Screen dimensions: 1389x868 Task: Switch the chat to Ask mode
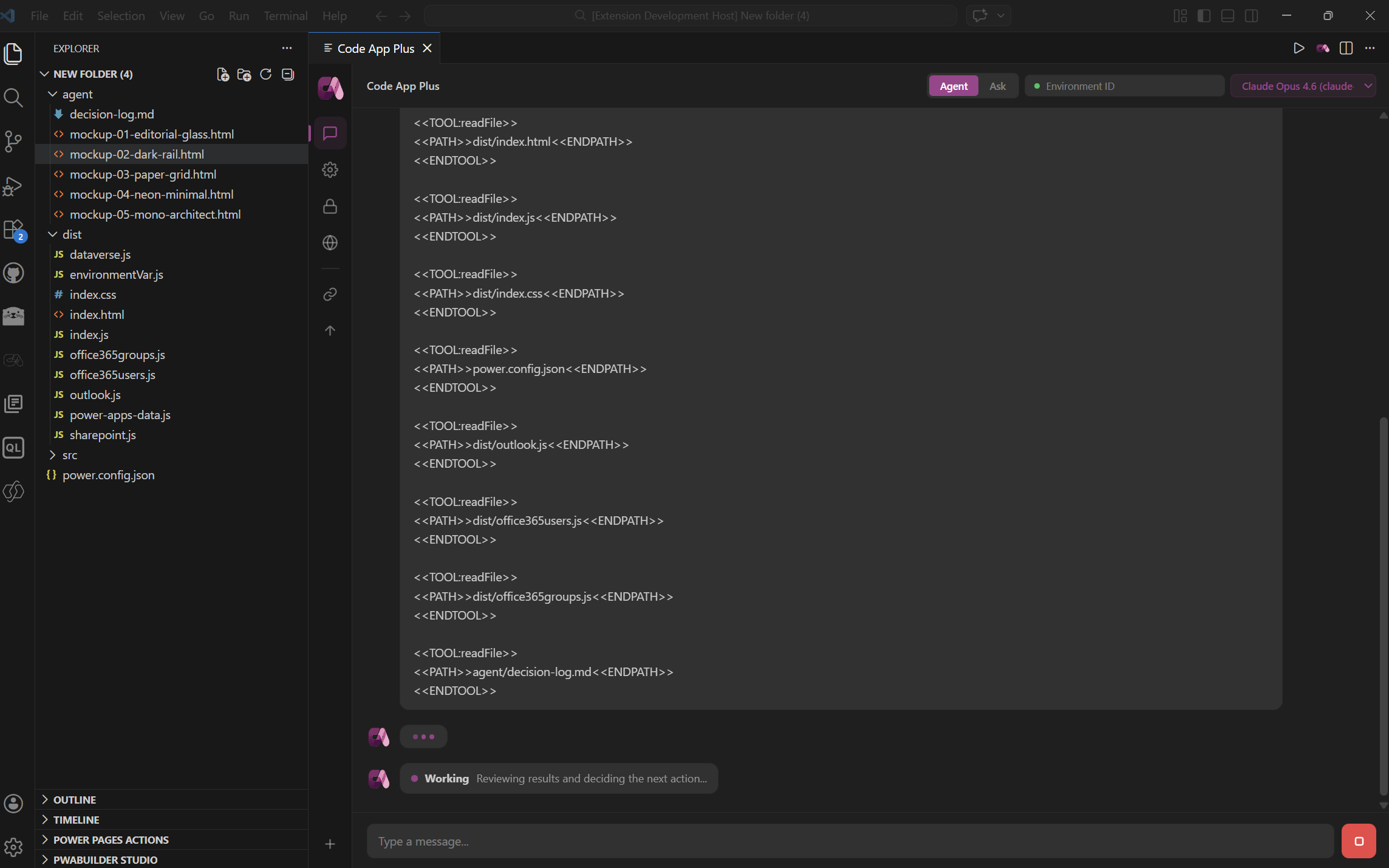click(997, 86)
